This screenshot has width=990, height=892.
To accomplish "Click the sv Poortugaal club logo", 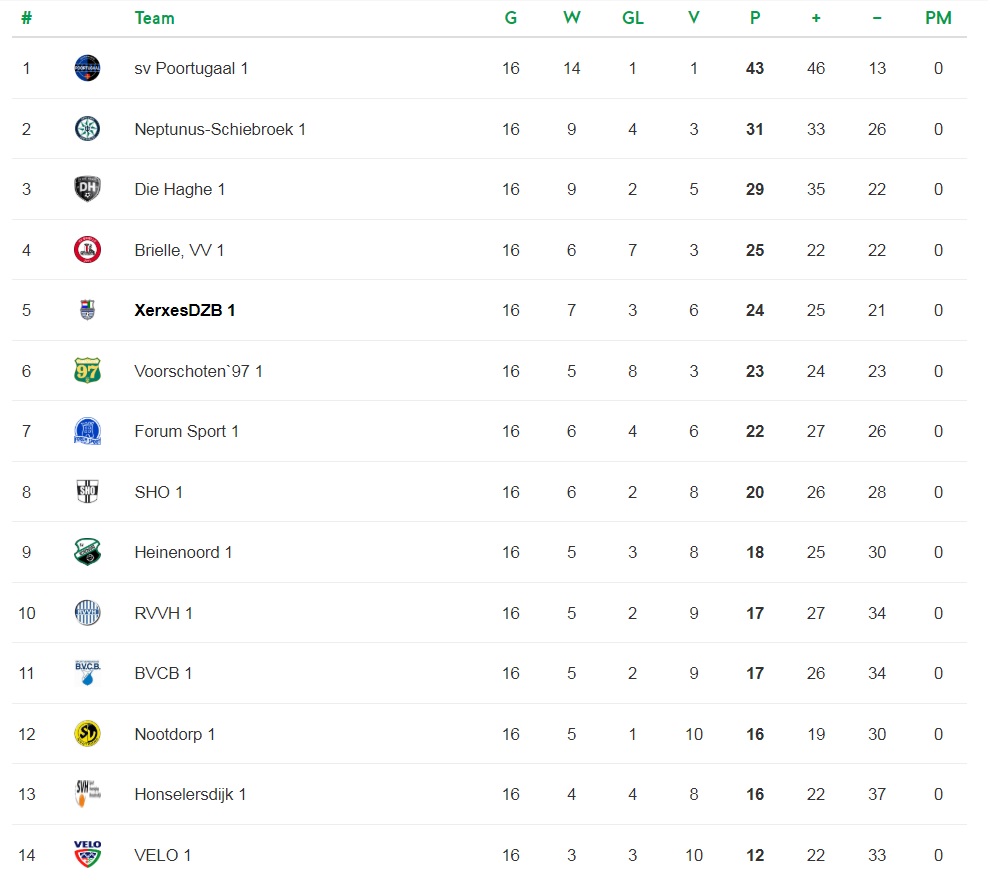I will click(x=87, y=68).
